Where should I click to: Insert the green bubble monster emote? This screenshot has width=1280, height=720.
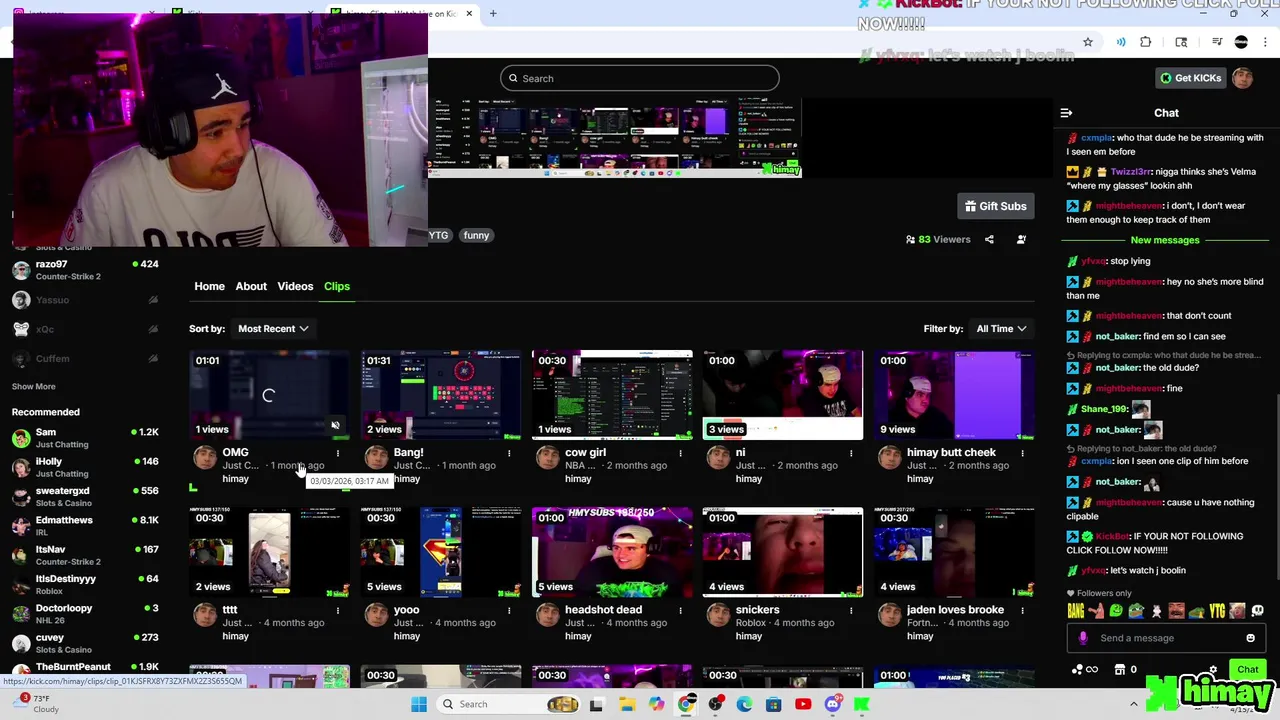pyautogui.click(x=1116, y=611)
